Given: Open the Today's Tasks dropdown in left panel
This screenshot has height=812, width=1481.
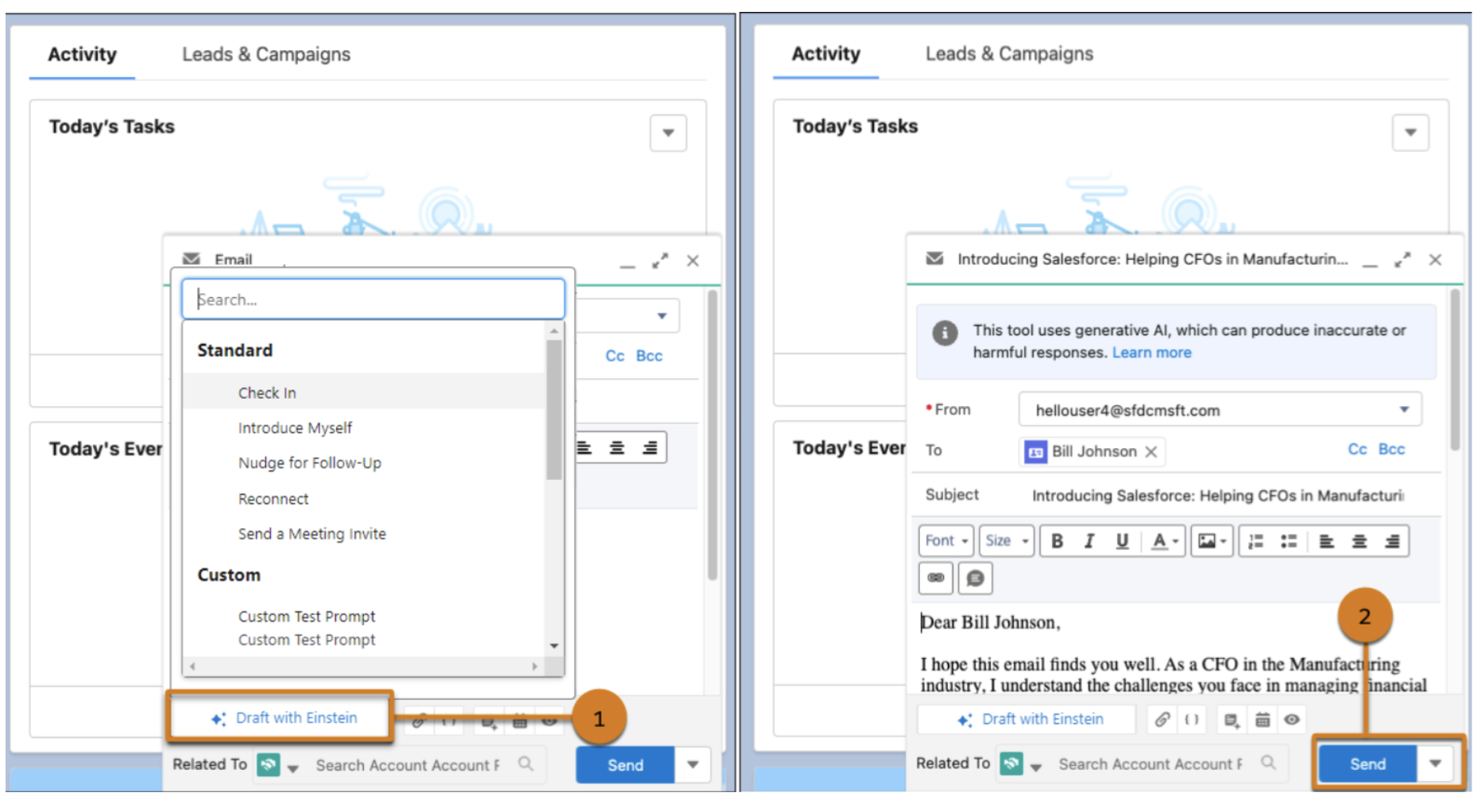Looking at the screenshot, I should [x=668, y=133].
